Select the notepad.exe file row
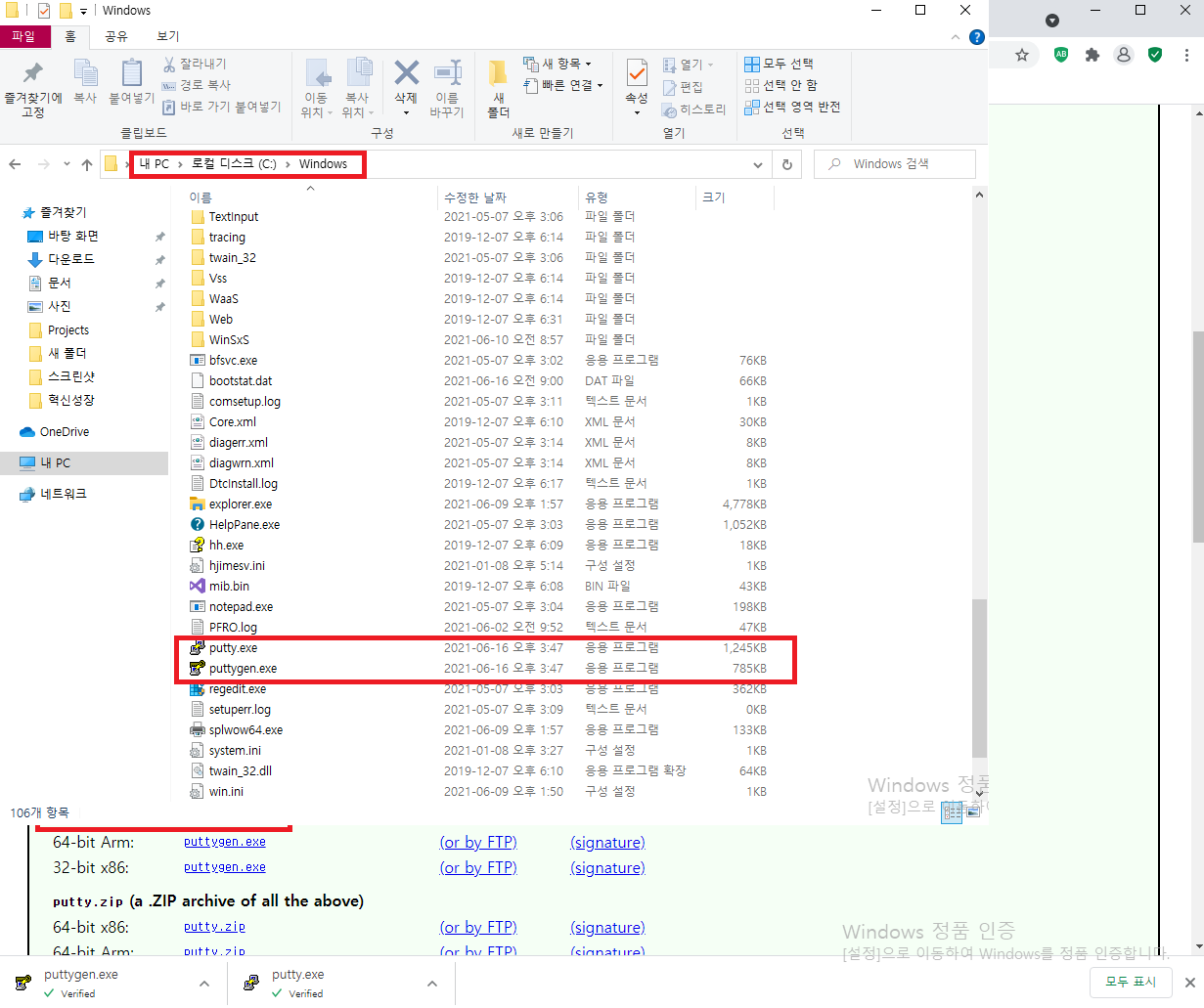Viewport: 1204px width, 1008px height. (x=479, y=606)
